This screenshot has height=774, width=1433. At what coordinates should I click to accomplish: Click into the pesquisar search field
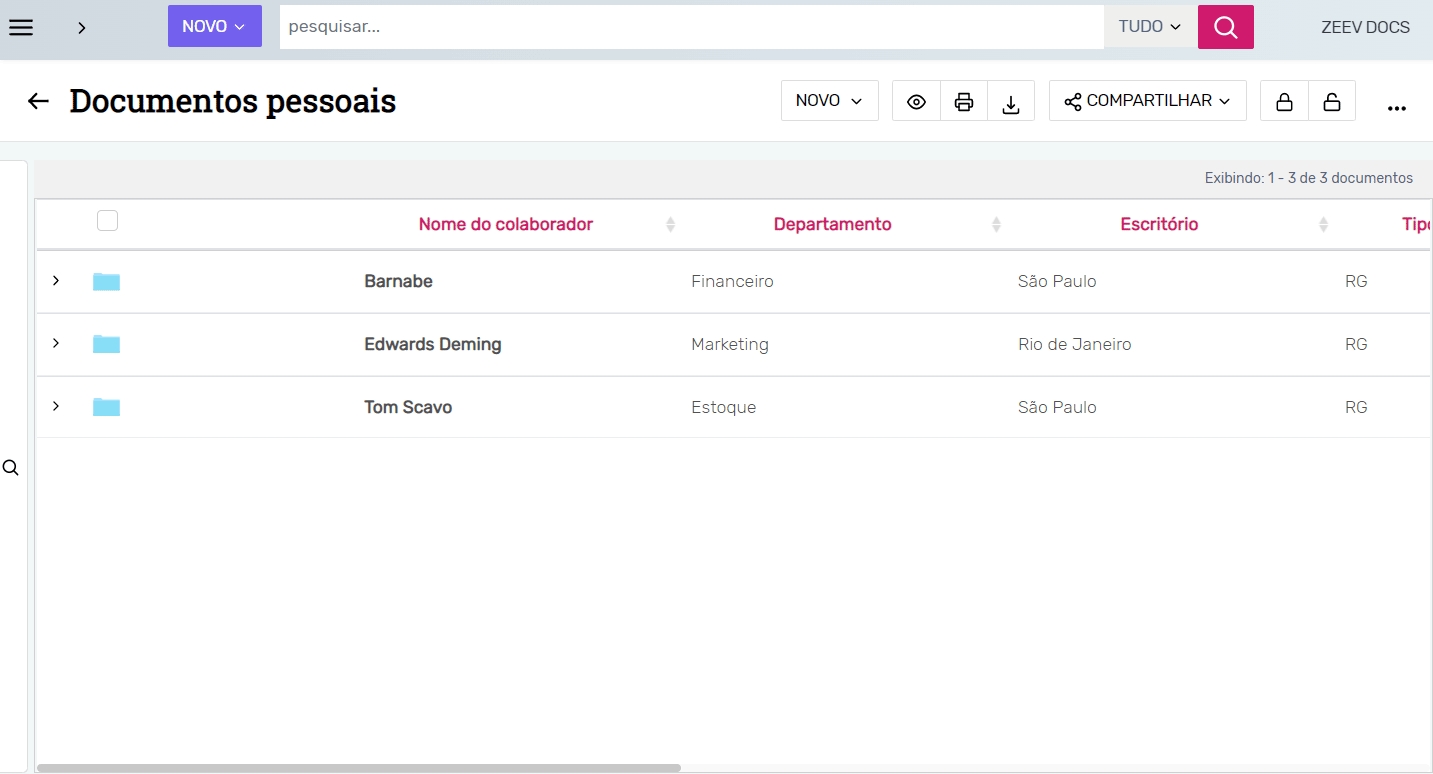tap(690, 27)
